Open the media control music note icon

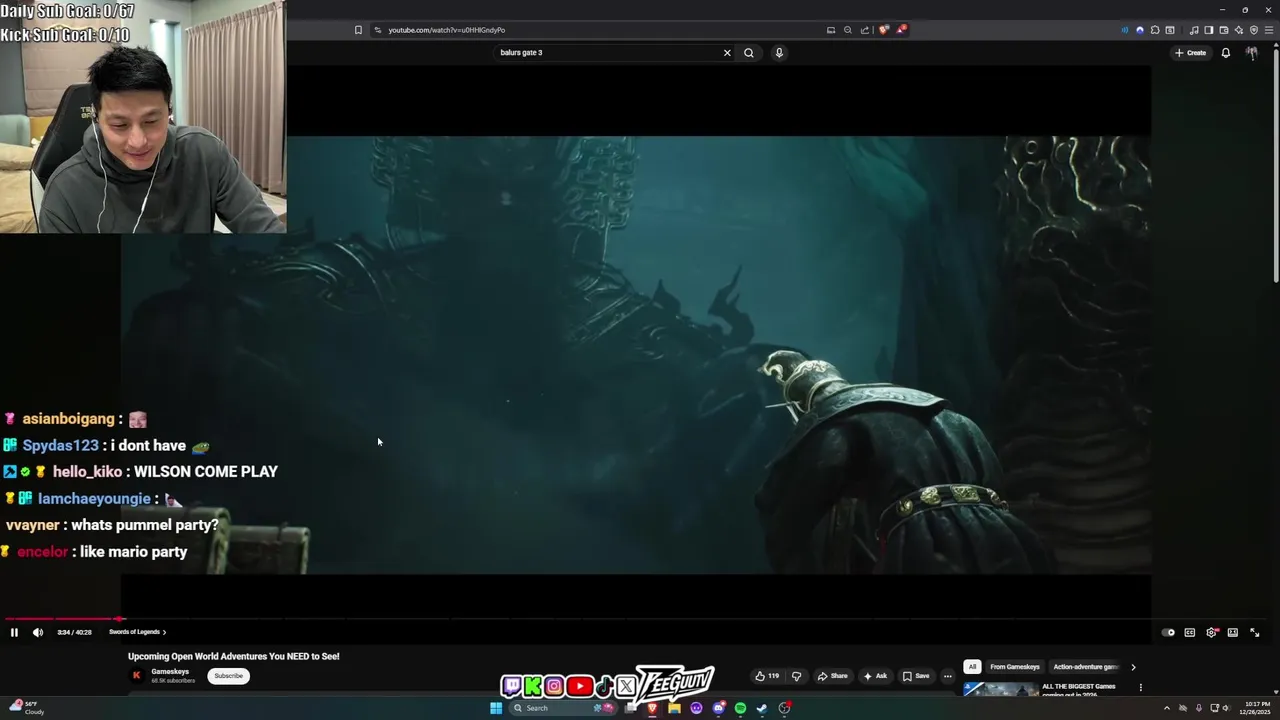[x=1194, y=30]
